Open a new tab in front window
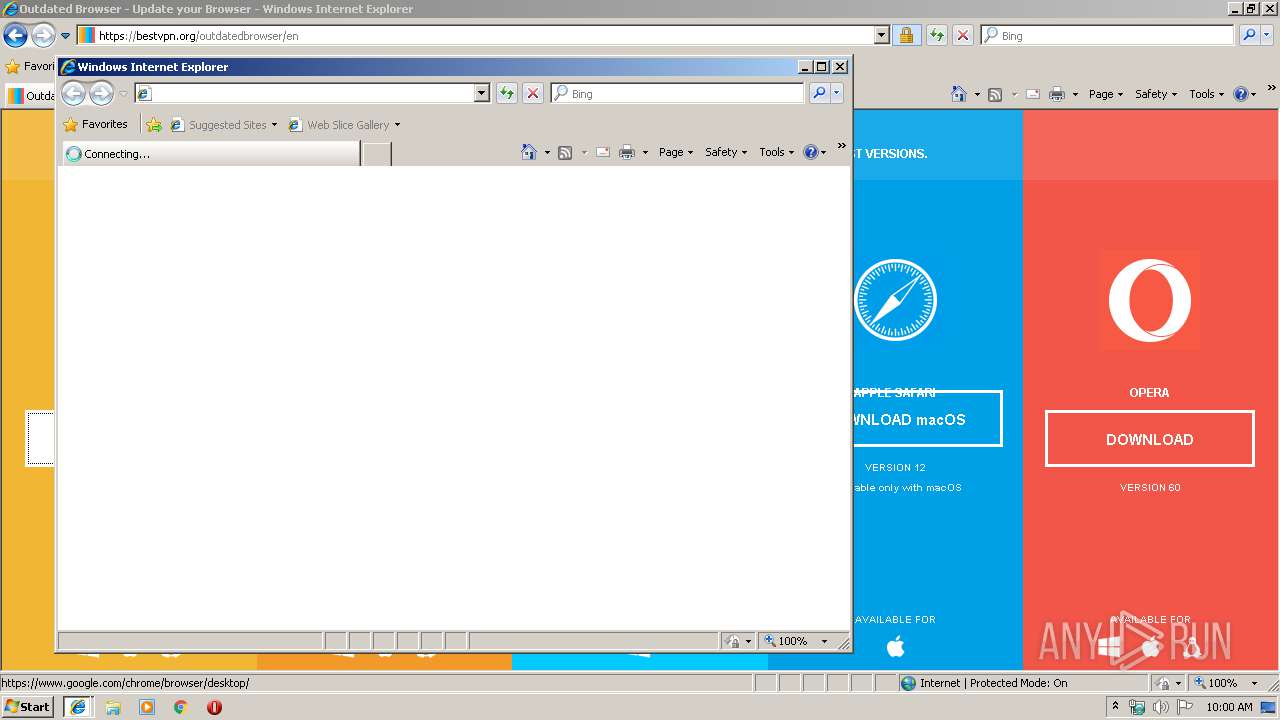The width and height of the screenshot is (1280, 720). pyautogui.click(x=376, y=154)
